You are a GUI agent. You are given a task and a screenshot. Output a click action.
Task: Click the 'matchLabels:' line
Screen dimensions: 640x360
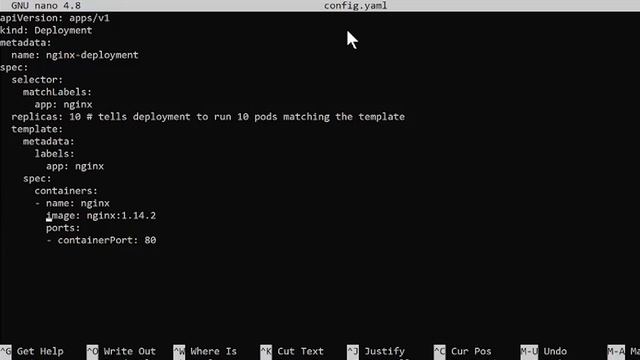(58, 92)
